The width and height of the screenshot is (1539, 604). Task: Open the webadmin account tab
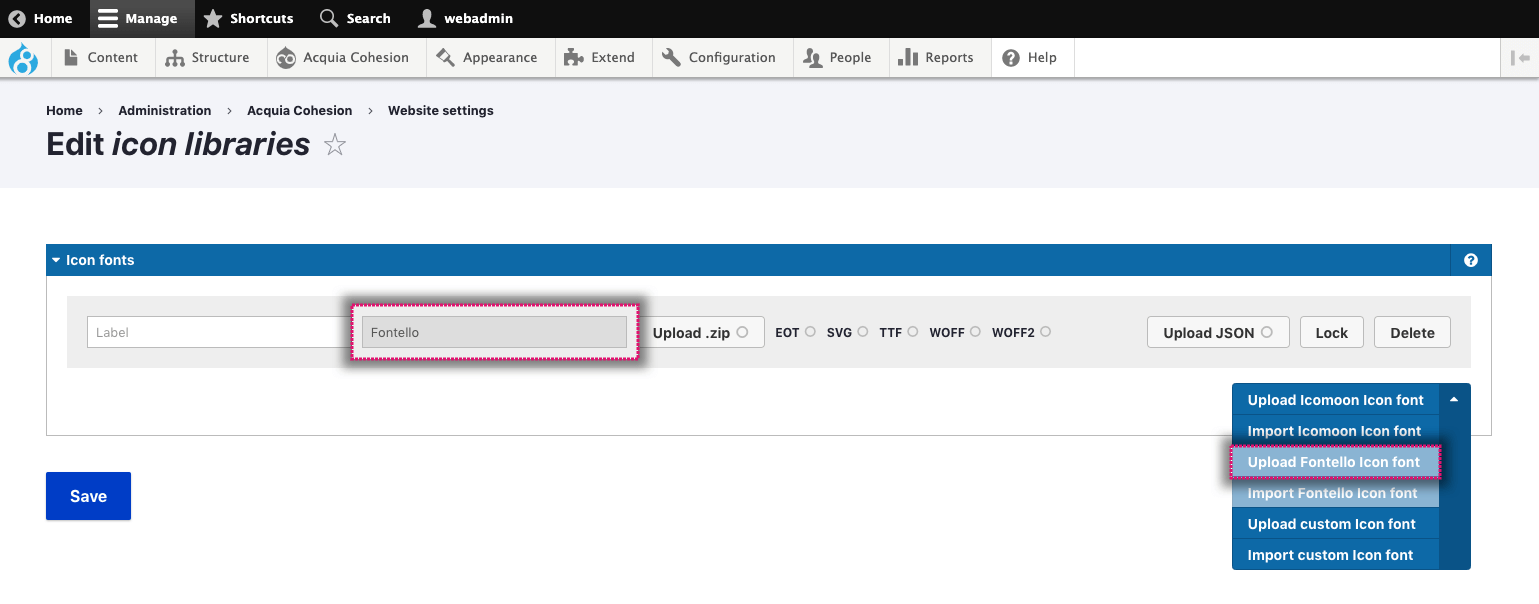(465, 18)
